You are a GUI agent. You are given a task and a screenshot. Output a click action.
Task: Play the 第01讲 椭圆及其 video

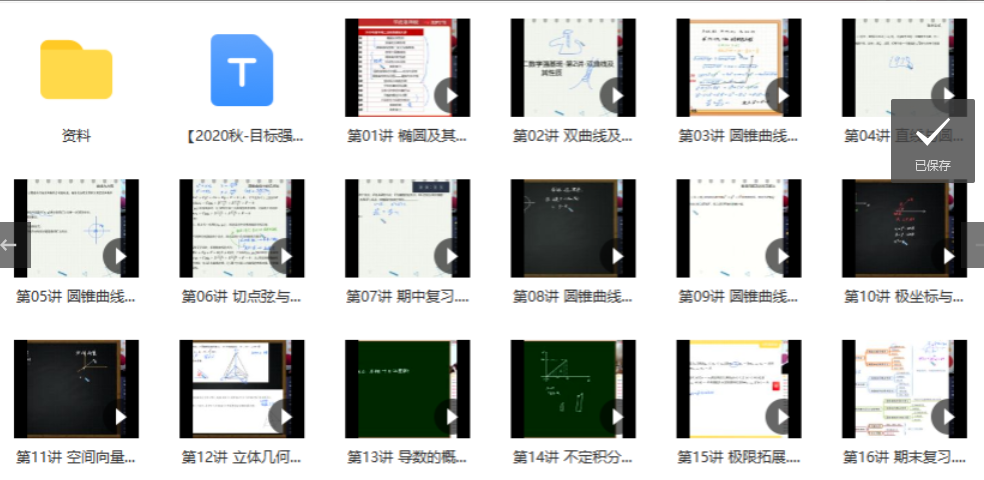pyautogui.click(x=451, y=96)
